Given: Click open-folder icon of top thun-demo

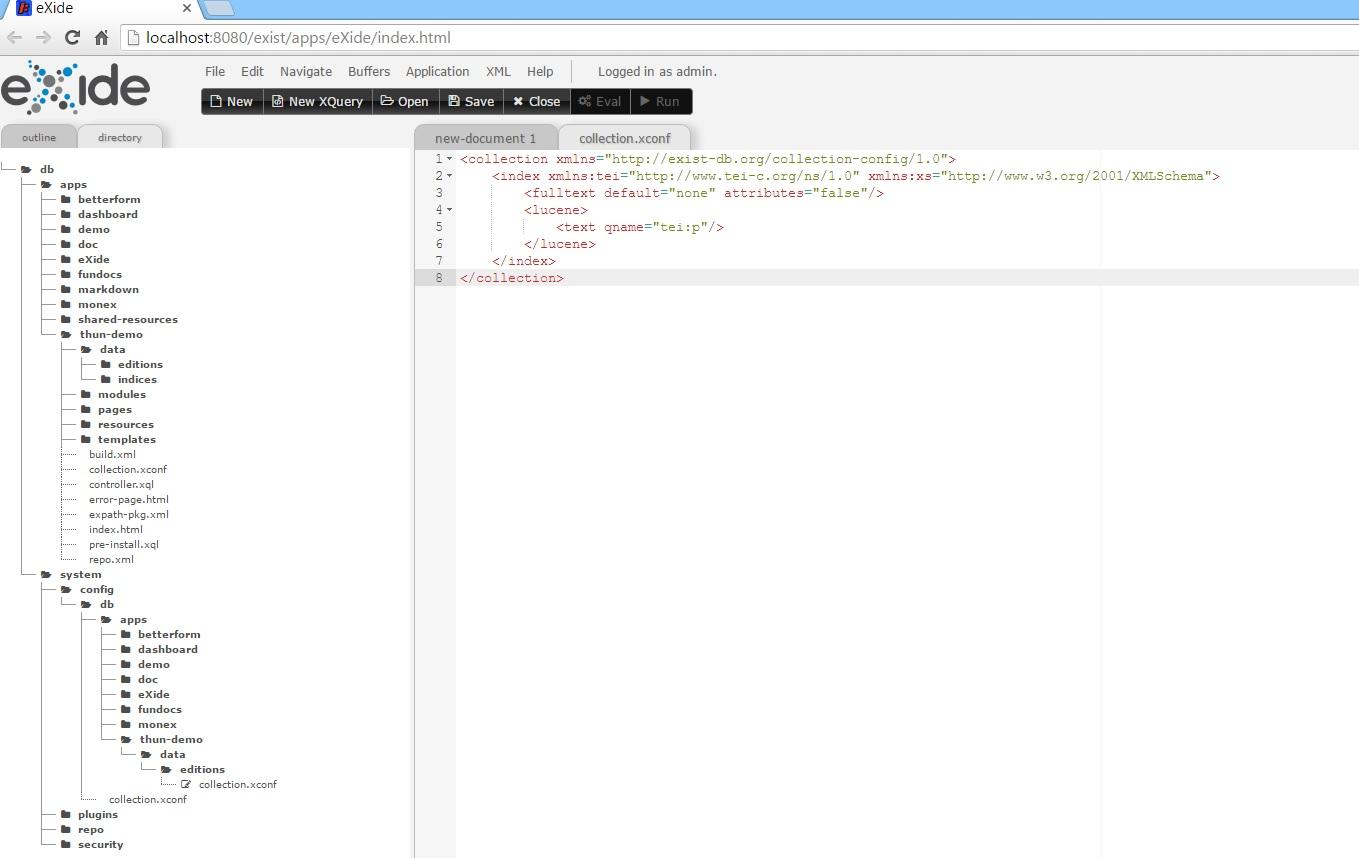Looking at the screenshot, I should click(66, 334).
